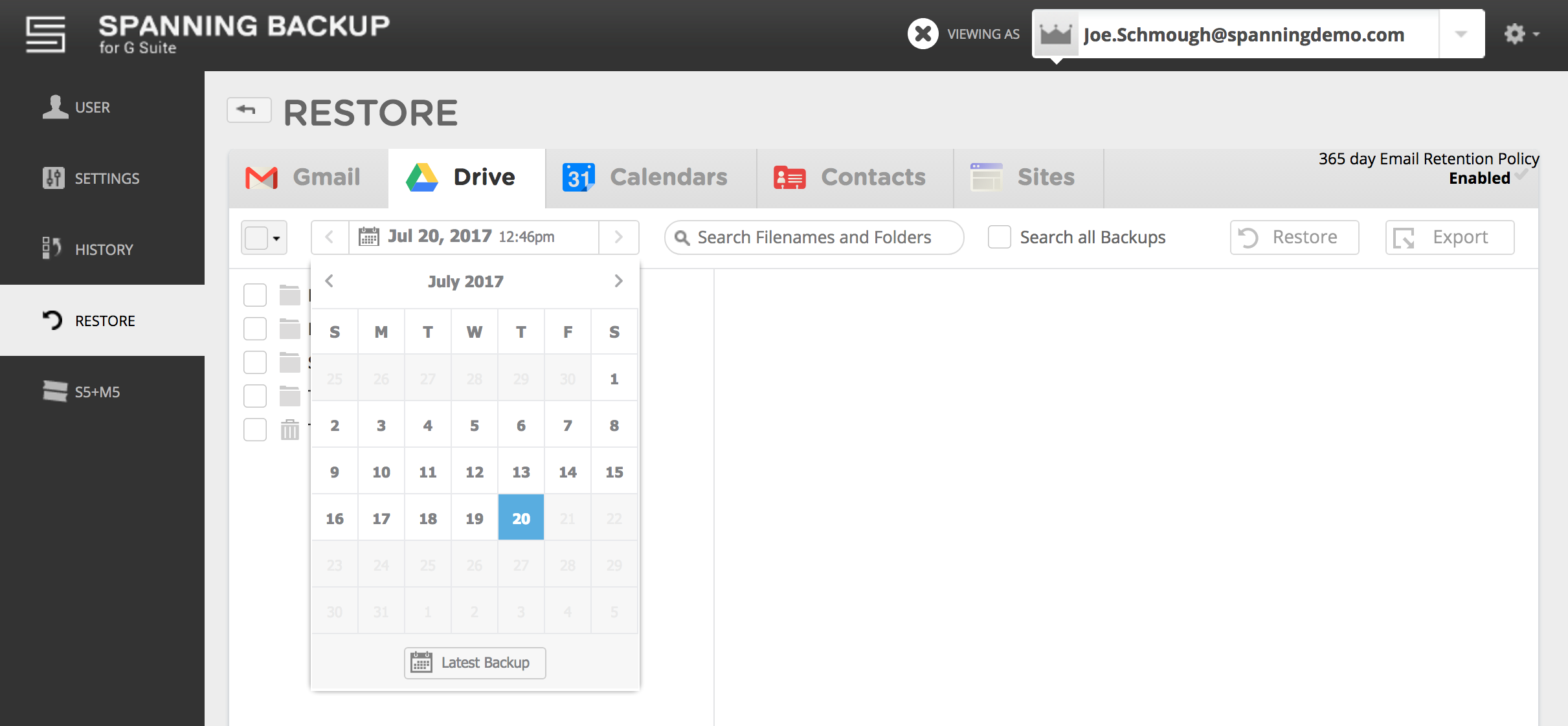Switch to the Drive tab
Image resolution: width=1568 pixels, height=726 pixels.
(x=467, y=178)
